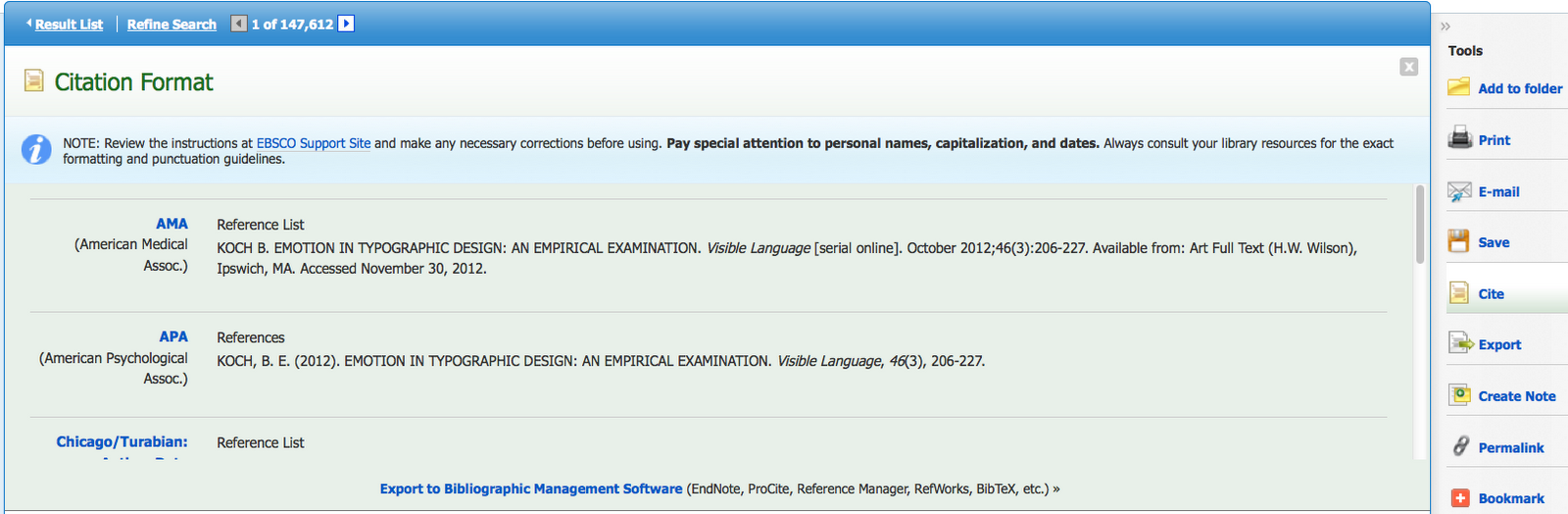
Task: Click the Cite page icon
Action: click(x=1459, y=293)
